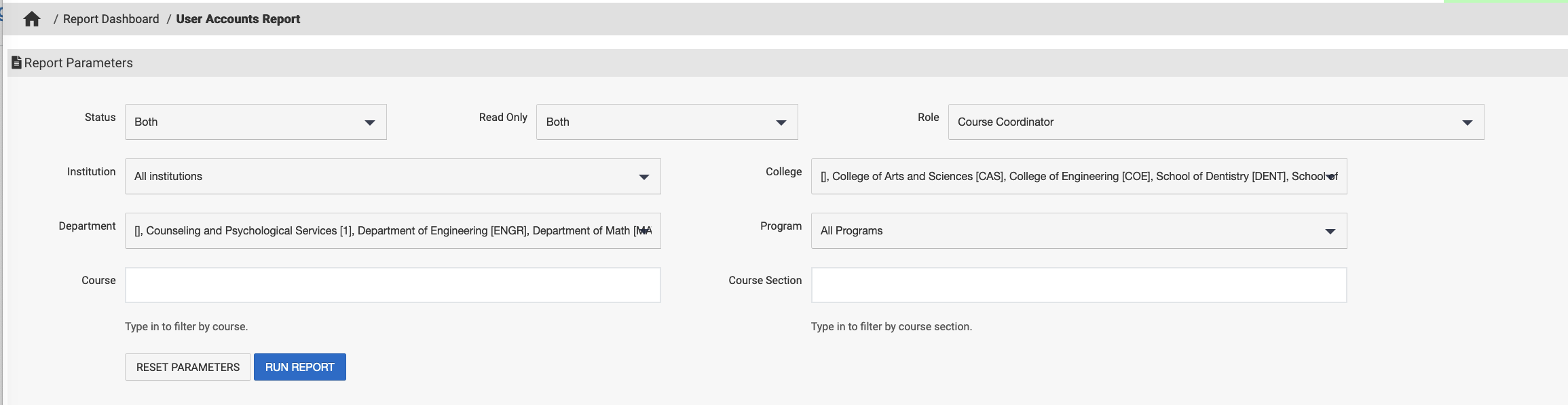The width and height of the screenshot is (1568, 405).
Task: Open the Status dropdown
Action: pyautogui.click(x=255, y=122)
